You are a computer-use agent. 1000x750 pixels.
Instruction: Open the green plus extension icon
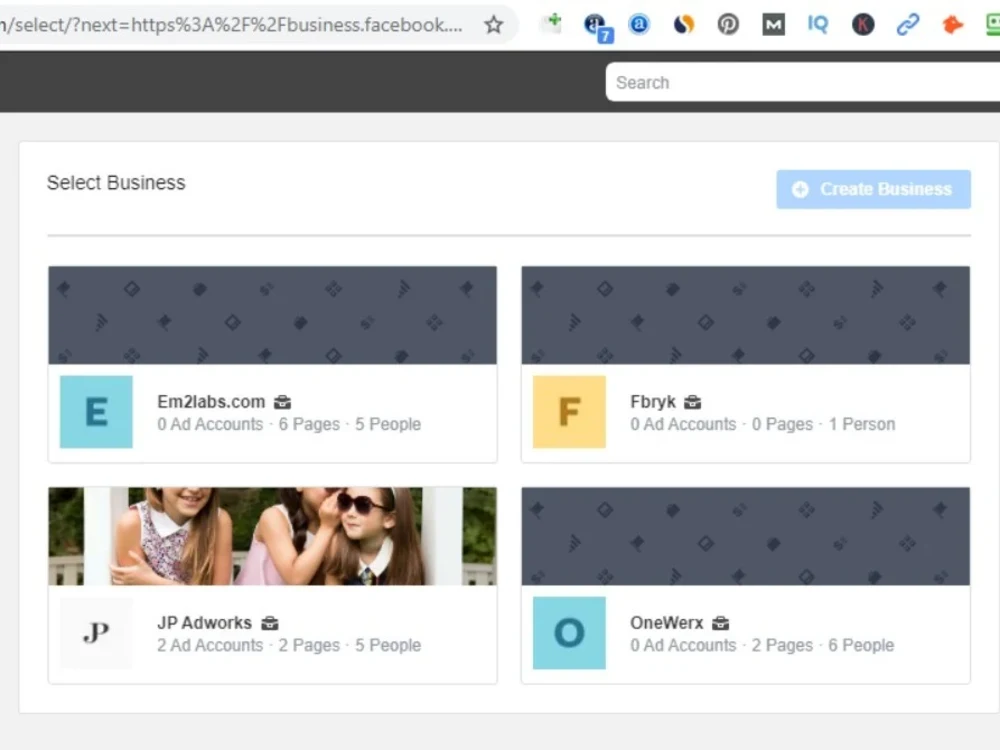552,24
